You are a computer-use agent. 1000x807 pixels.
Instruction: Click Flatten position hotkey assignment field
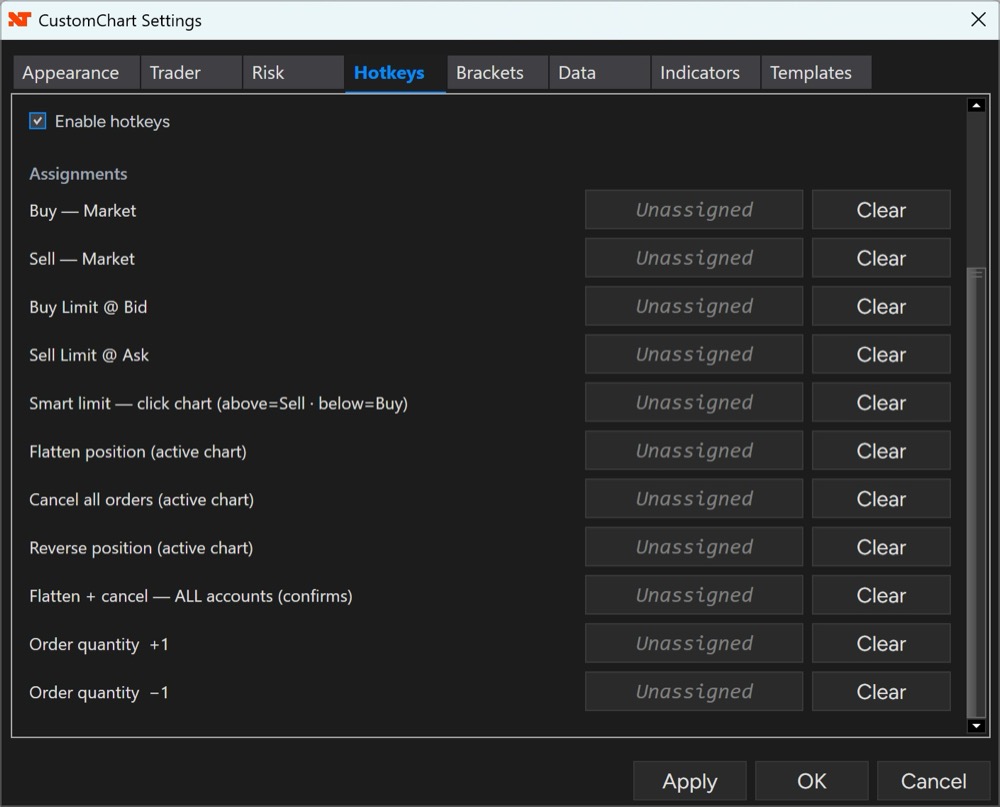tap(694, 450)
